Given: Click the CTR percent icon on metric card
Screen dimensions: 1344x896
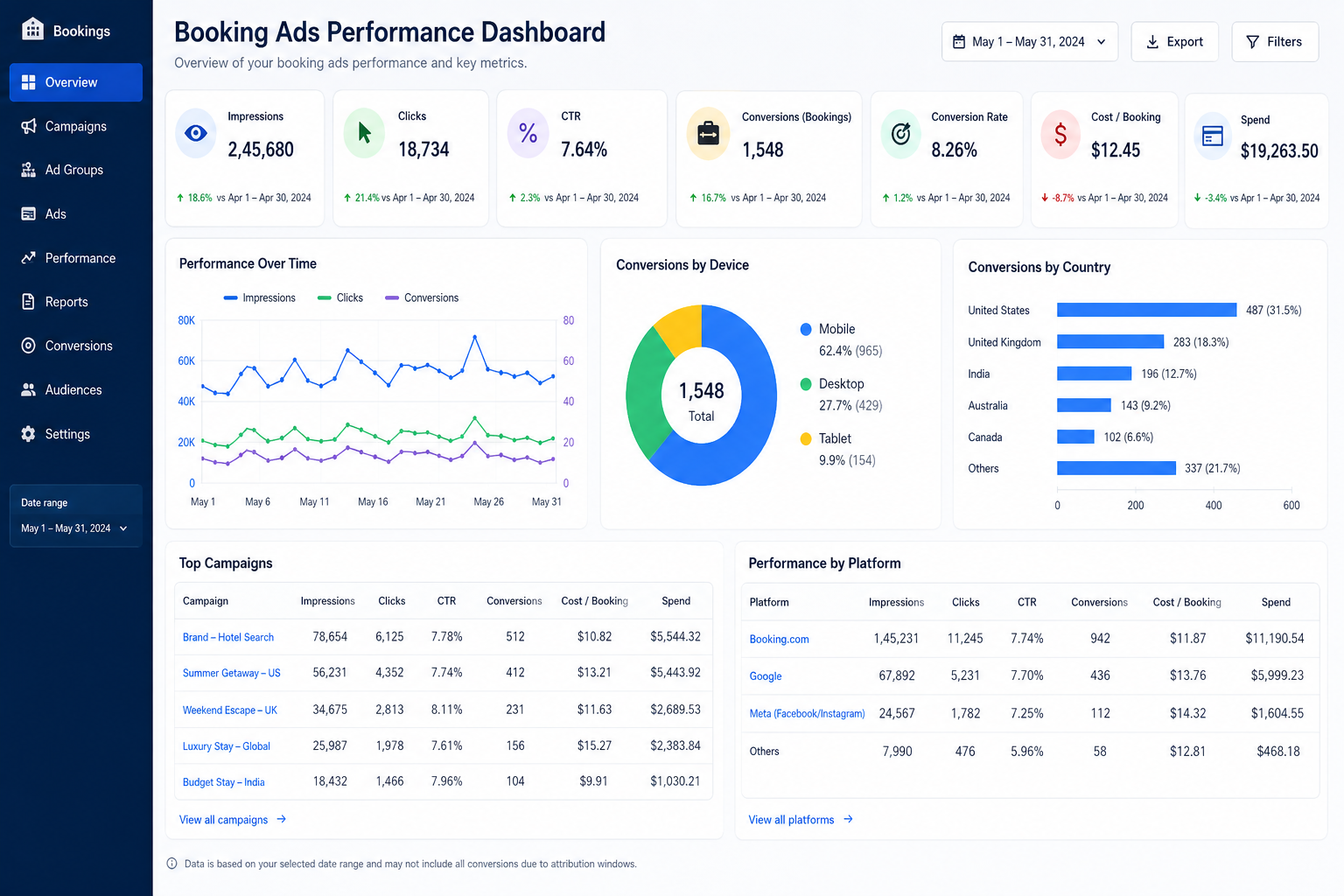Looking at the screenshot, I should point(528,133).
